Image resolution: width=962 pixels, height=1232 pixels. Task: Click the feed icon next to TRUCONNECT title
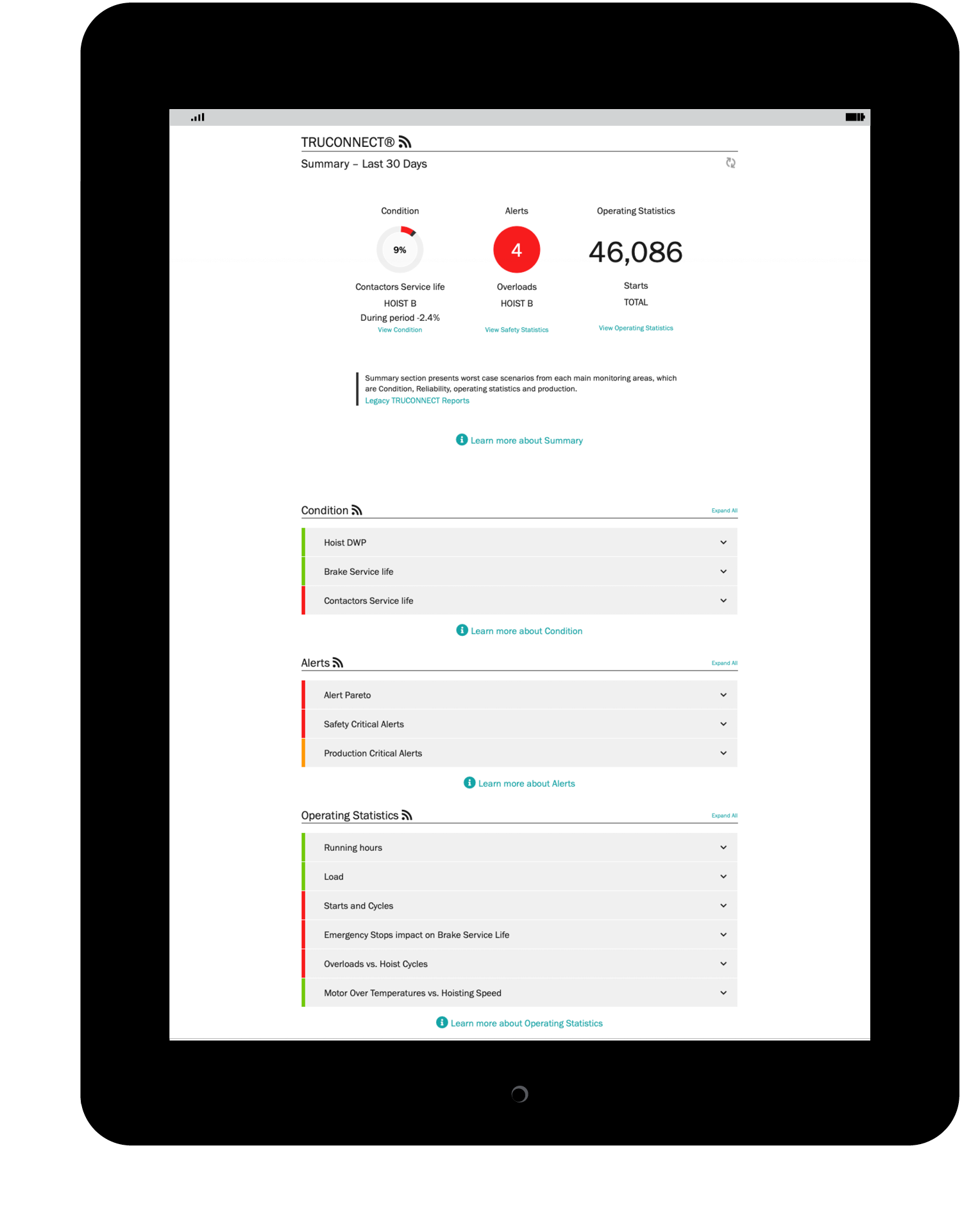[405, 142]
